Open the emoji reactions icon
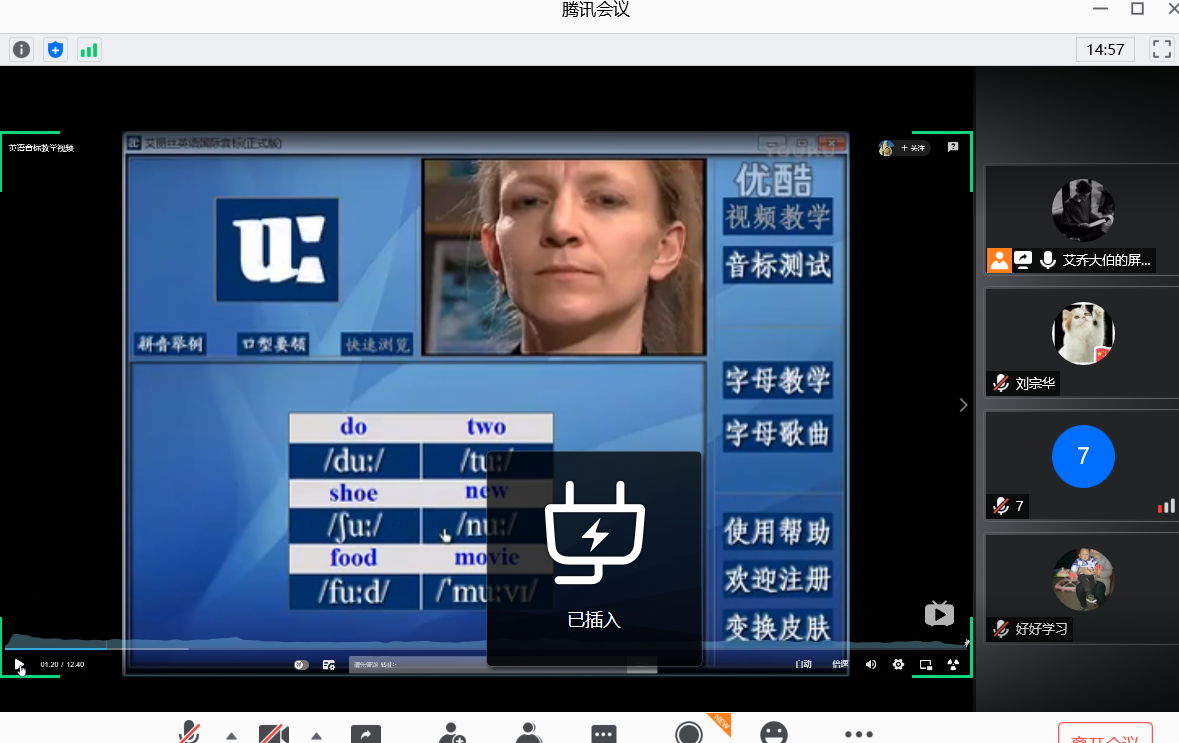The image size is (1179, 743). click(773, 734)
